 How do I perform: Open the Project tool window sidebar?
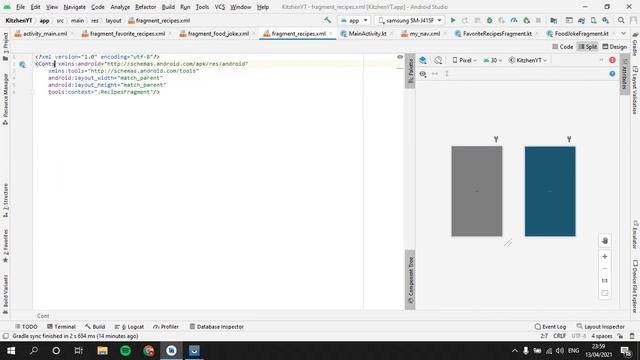point(5,47)
